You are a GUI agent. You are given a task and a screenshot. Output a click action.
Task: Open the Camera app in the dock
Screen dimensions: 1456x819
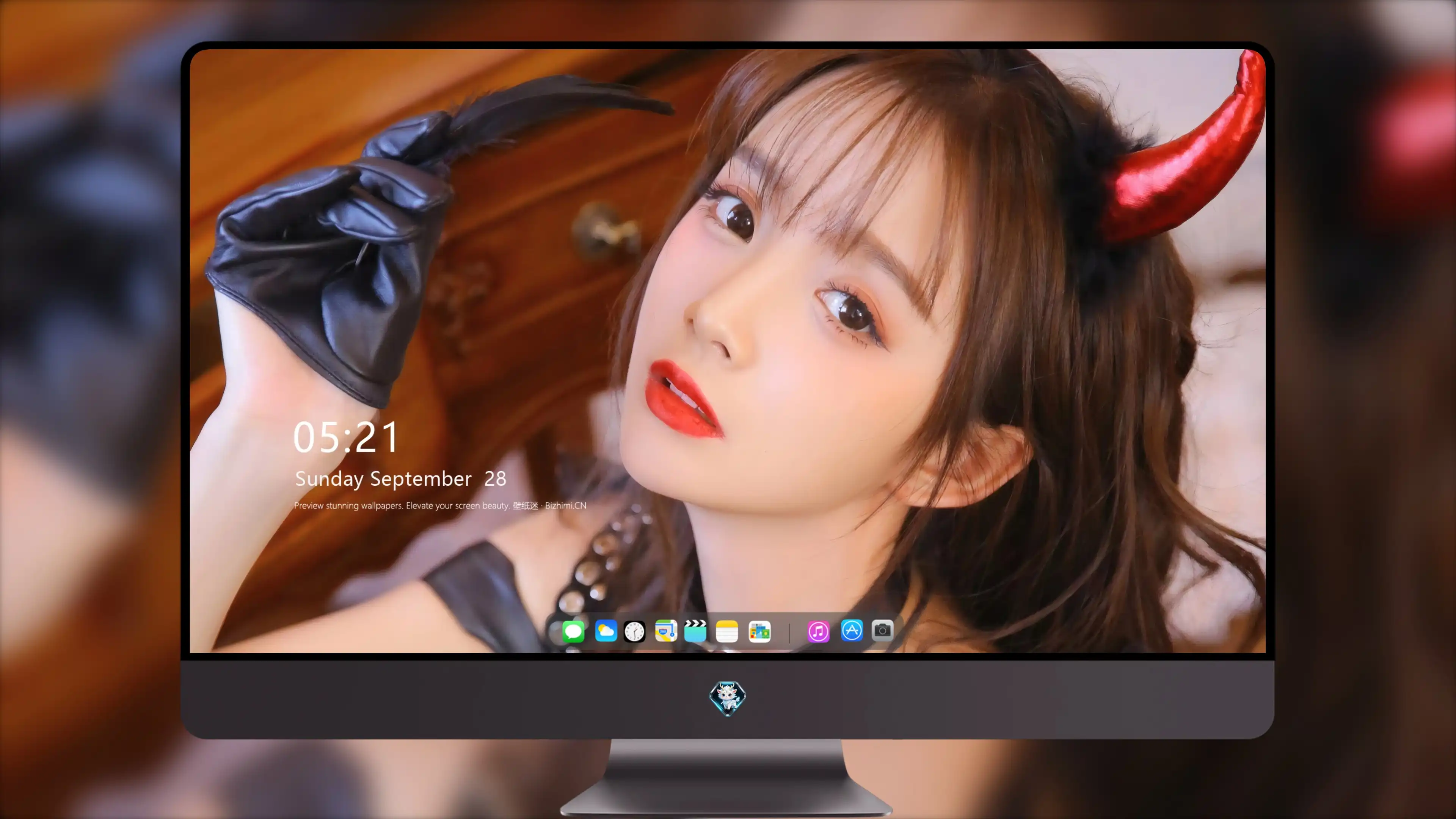pos(882,630)
